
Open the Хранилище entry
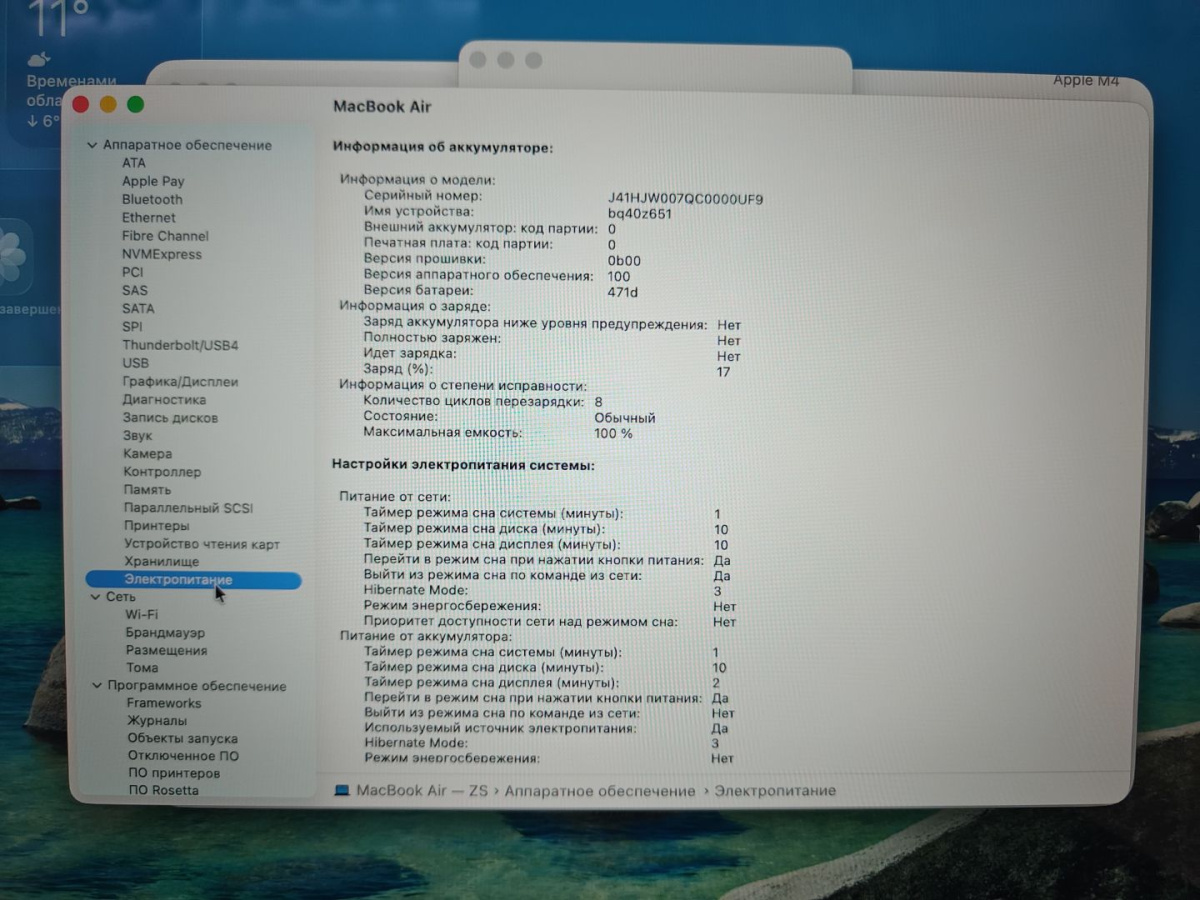click(x=162, y=562)
